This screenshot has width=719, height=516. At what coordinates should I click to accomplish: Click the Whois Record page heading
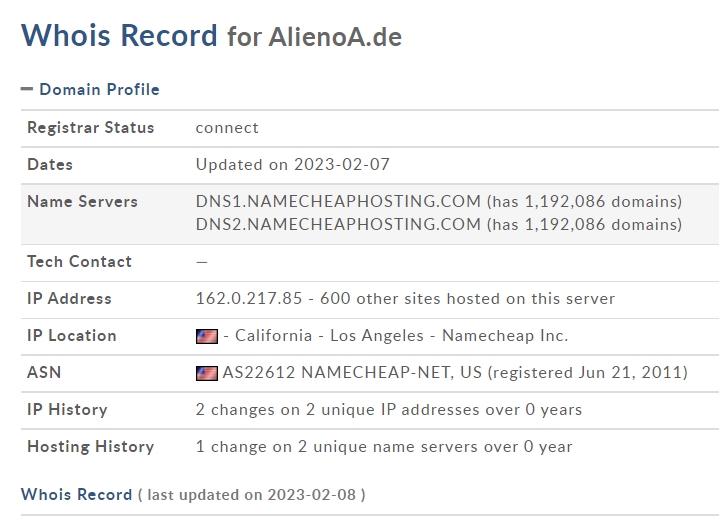click(x=119, y=35)
